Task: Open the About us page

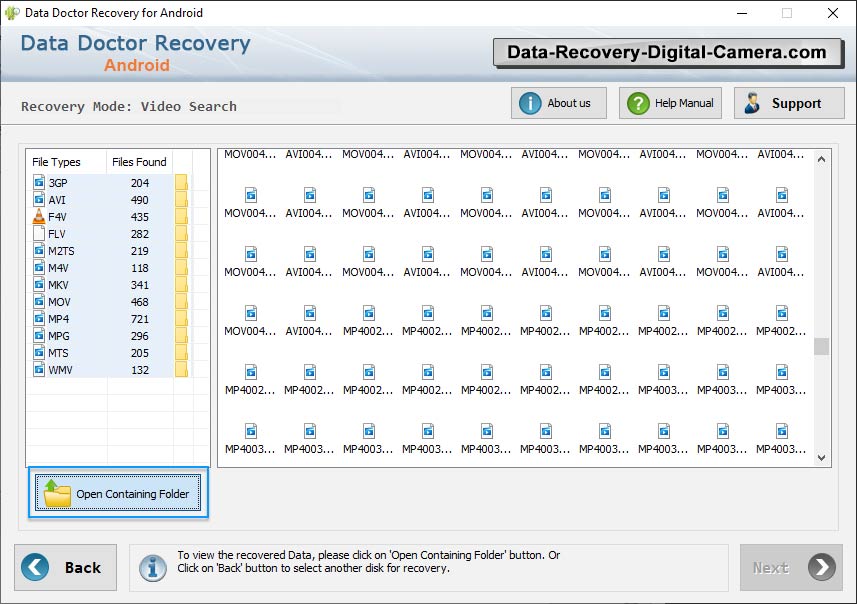Action: (x=559, y=103)
